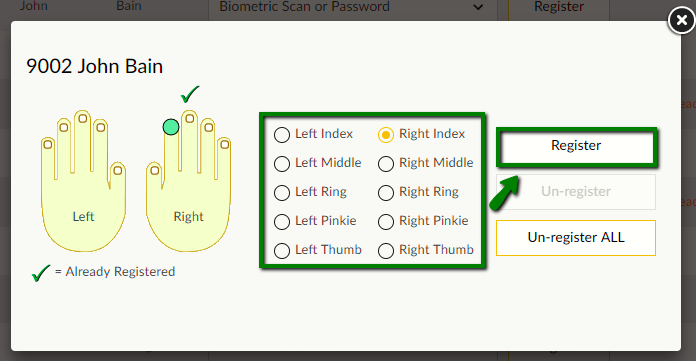Click the greyed-out Un-register button
Screen dimensions: 696x361
(x=576, y=191)
